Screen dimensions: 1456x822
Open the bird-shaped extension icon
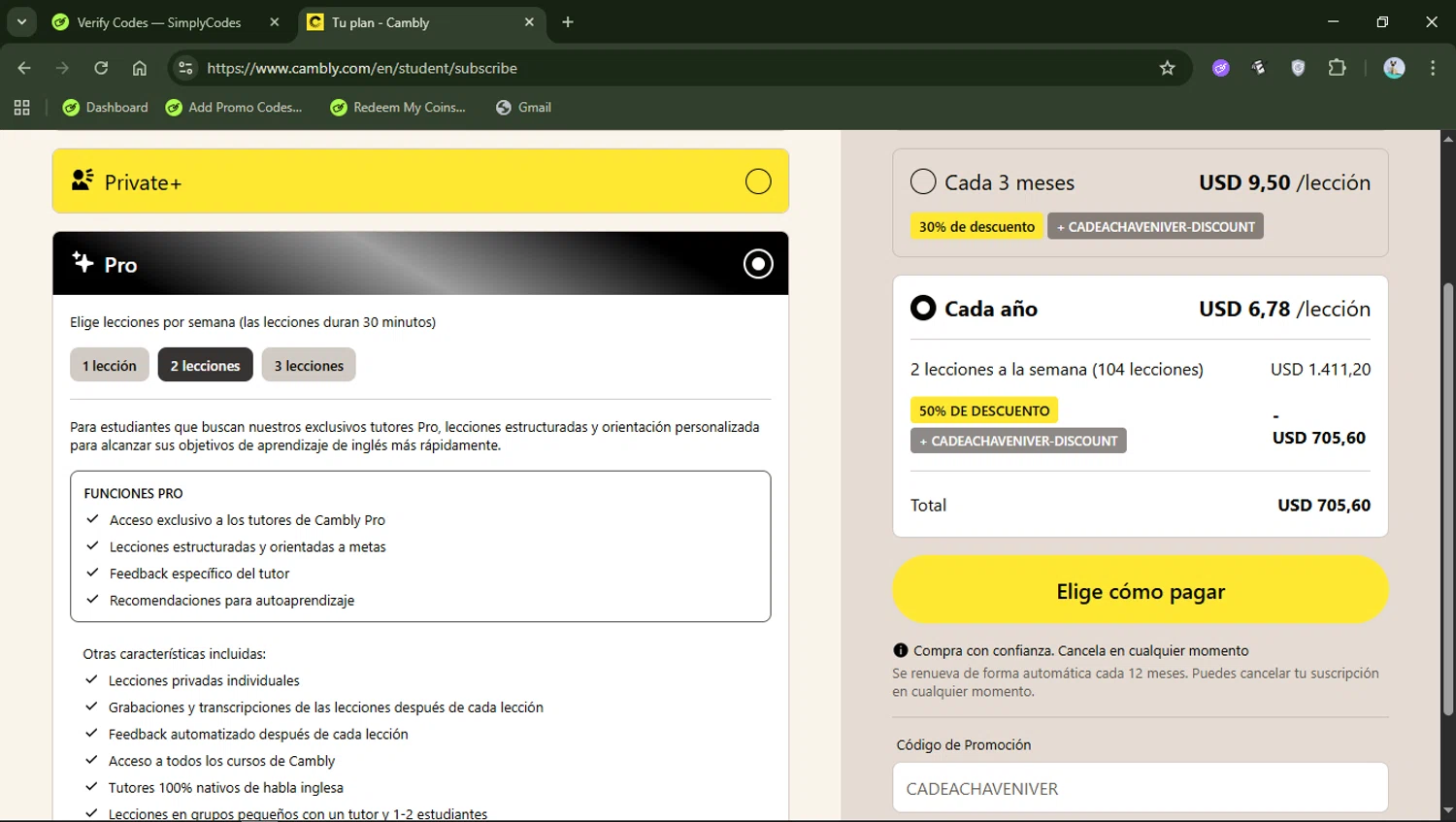(1259, 68)
